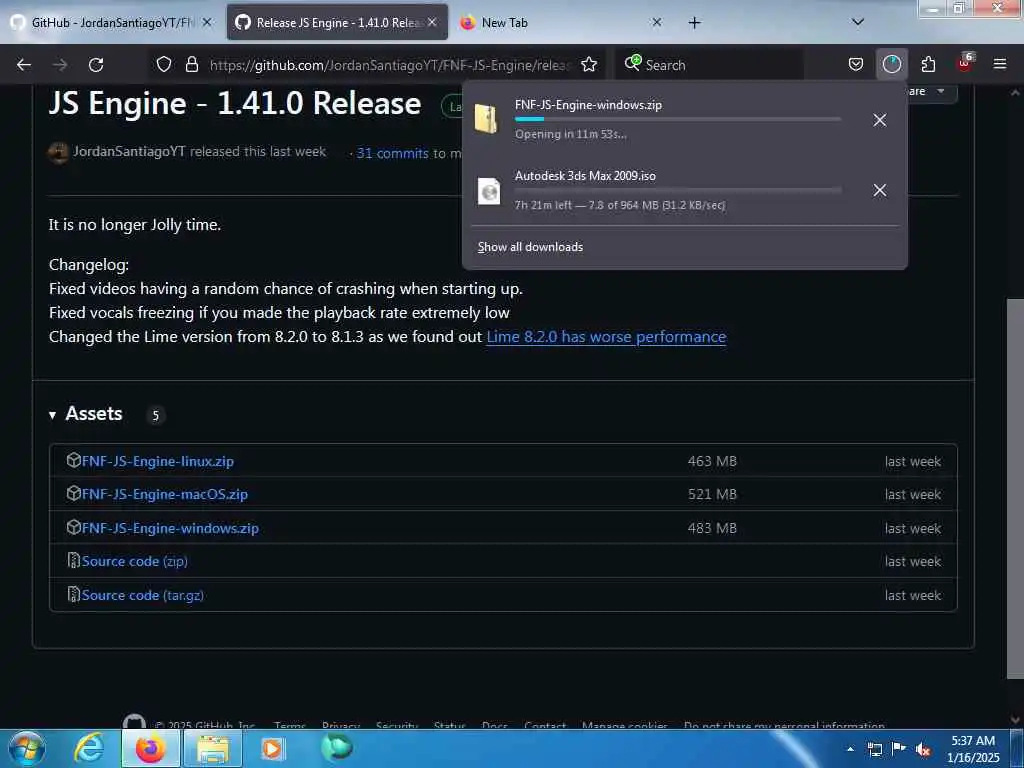Close the New Tab tab

657,22
